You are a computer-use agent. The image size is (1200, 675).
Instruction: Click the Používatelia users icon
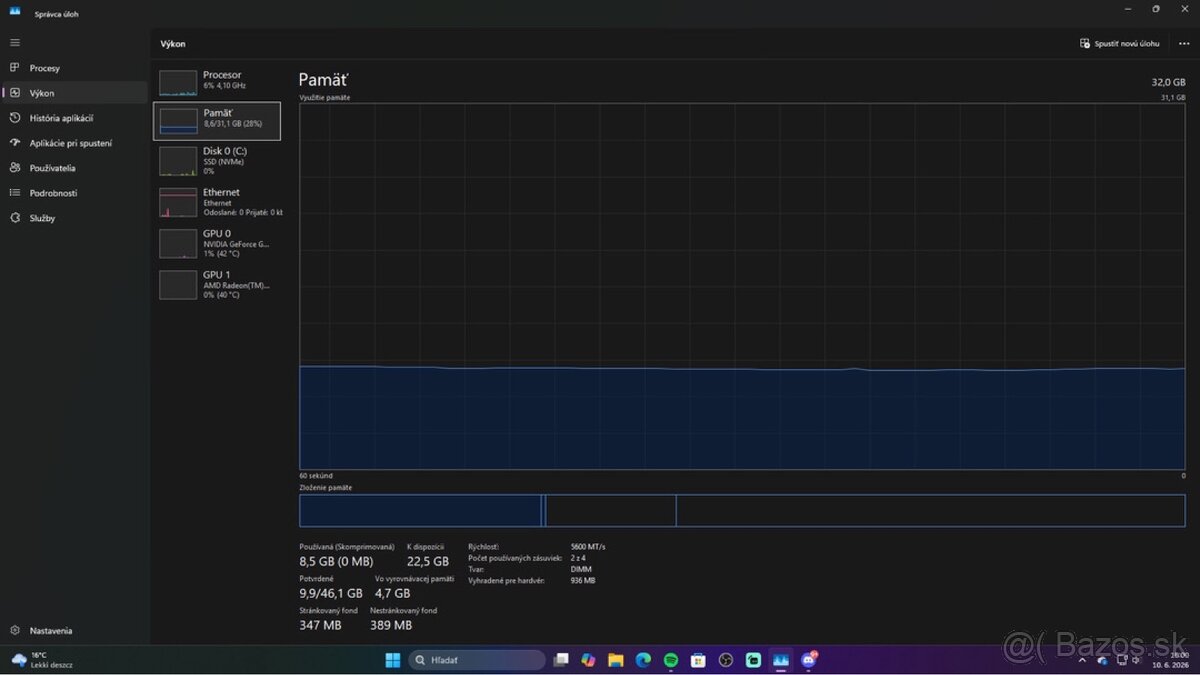coord(15,168)
